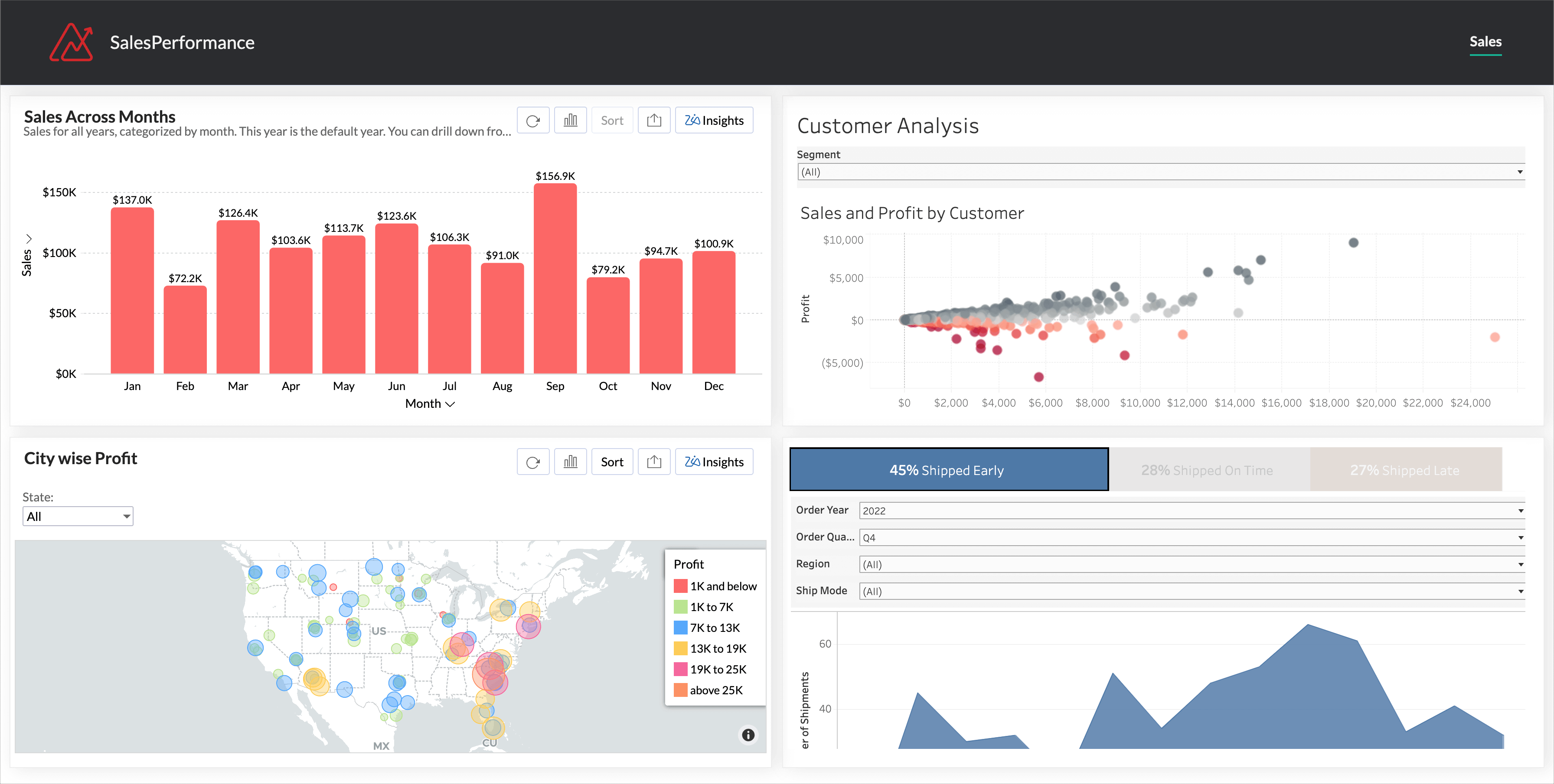Screen dimensions: 1554x784
Task: Refresh the City wise Profit map
Action: [533, 462]
